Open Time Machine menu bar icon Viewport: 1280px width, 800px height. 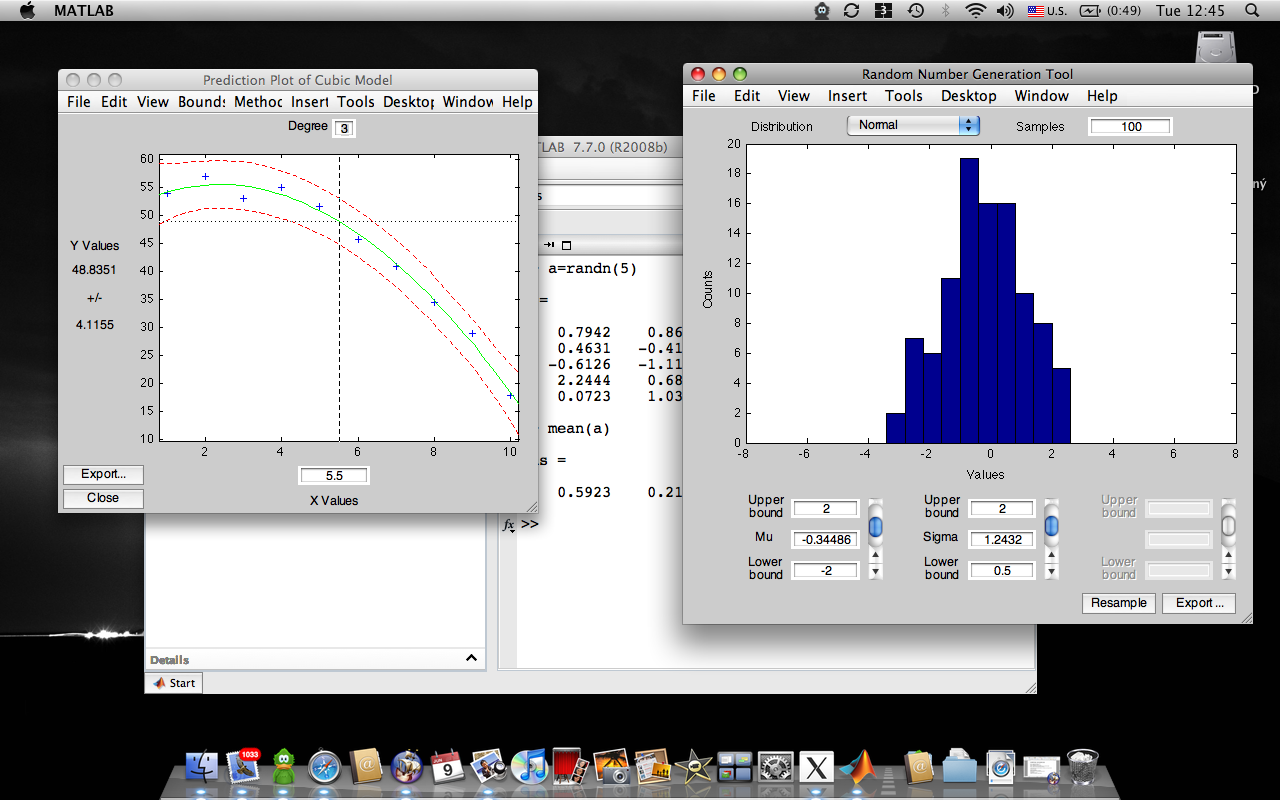click(x=915, y=11)
